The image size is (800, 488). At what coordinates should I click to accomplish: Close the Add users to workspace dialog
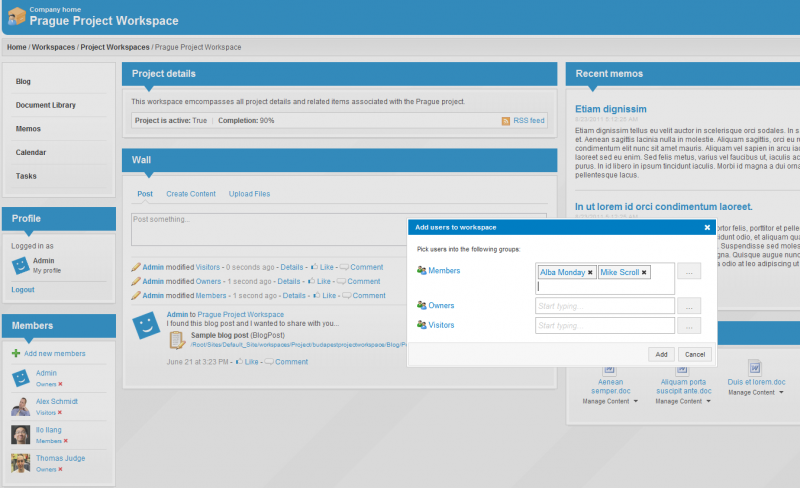[707, 228]
